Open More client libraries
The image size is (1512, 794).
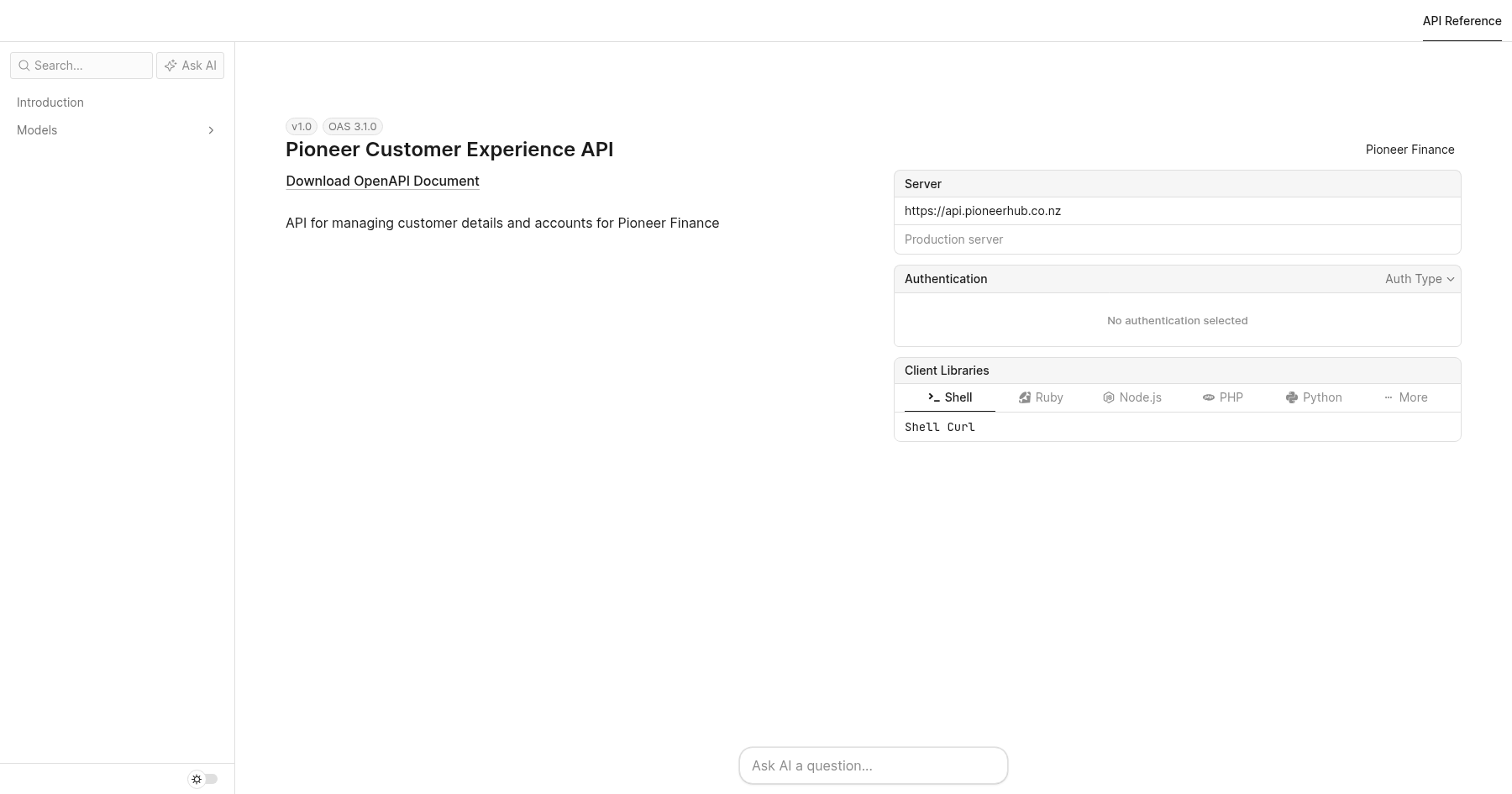click(x=1405, y=397)
